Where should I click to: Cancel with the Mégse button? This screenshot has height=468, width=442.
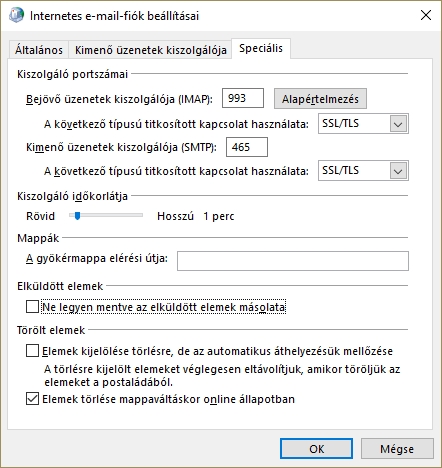397,449
